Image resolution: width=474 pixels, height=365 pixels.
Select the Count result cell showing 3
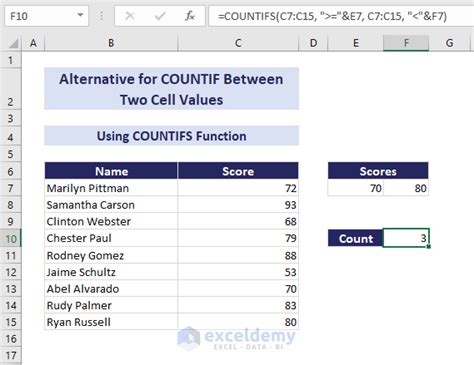pyautogui.click(x=406, y=238)
